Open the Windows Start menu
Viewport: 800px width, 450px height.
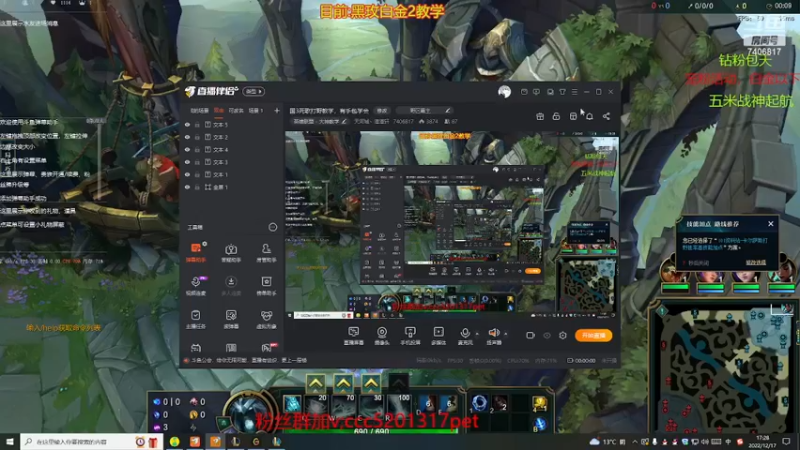pyautogui.click(x=10, y=442)
